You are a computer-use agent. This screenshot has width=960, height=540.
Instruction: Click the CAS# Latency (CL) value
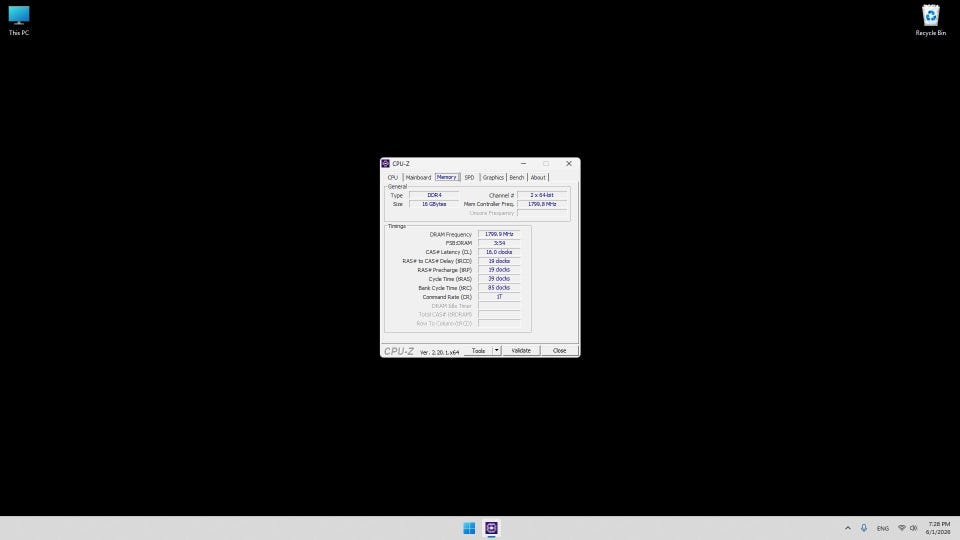pos(499,252)
